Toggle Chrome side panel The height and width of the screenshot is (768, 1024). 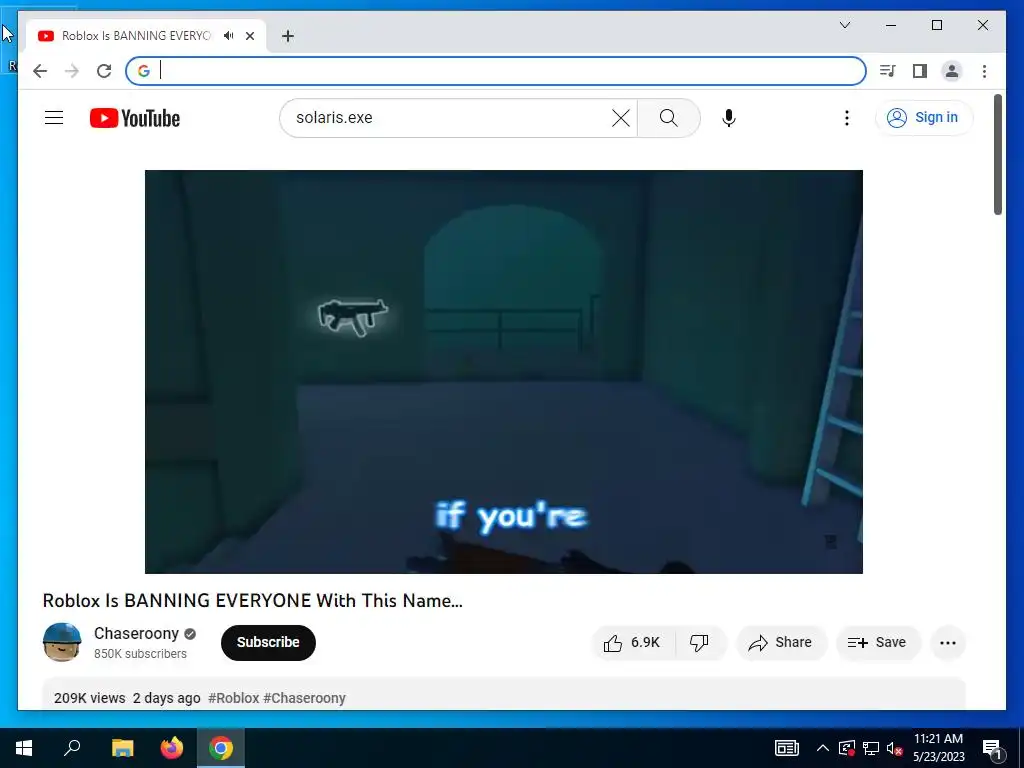pos(920,71)
